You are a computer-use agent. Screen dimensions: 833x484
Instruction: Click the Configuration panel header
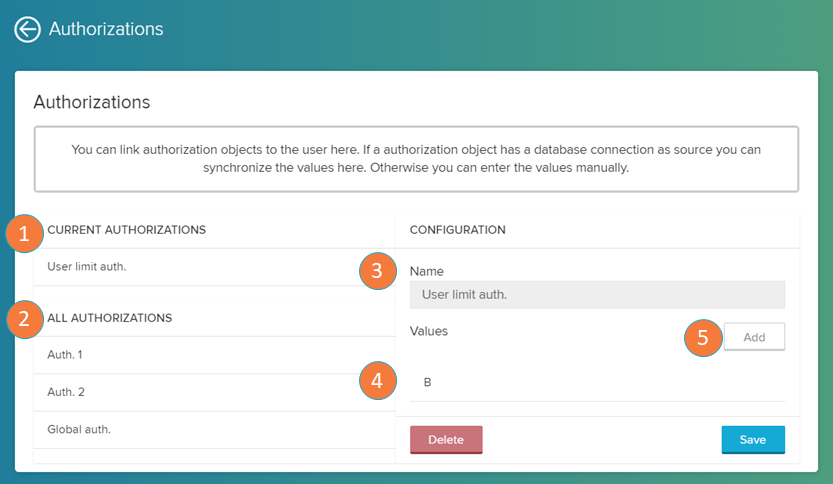tap(457, 230)
